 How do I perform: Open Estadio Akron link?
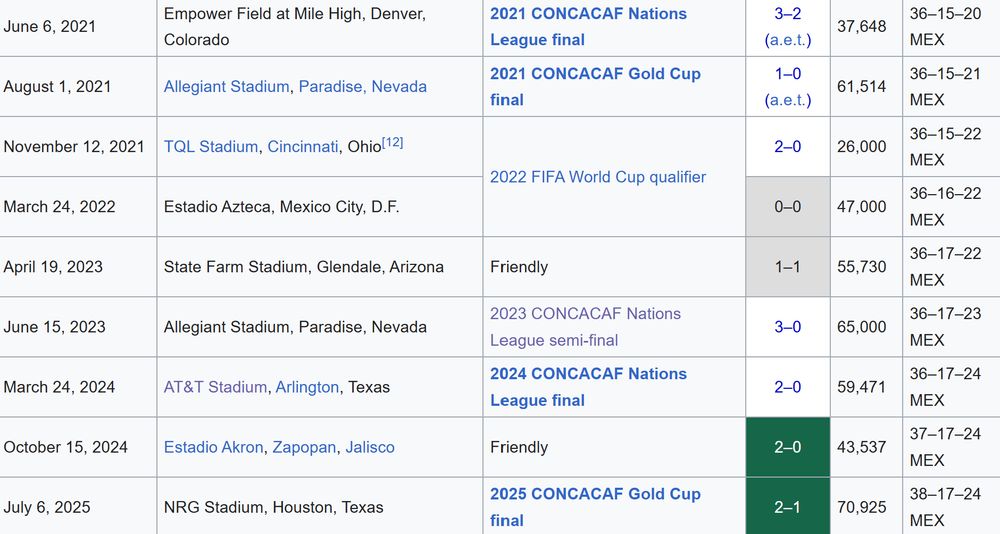coord(213,447)
